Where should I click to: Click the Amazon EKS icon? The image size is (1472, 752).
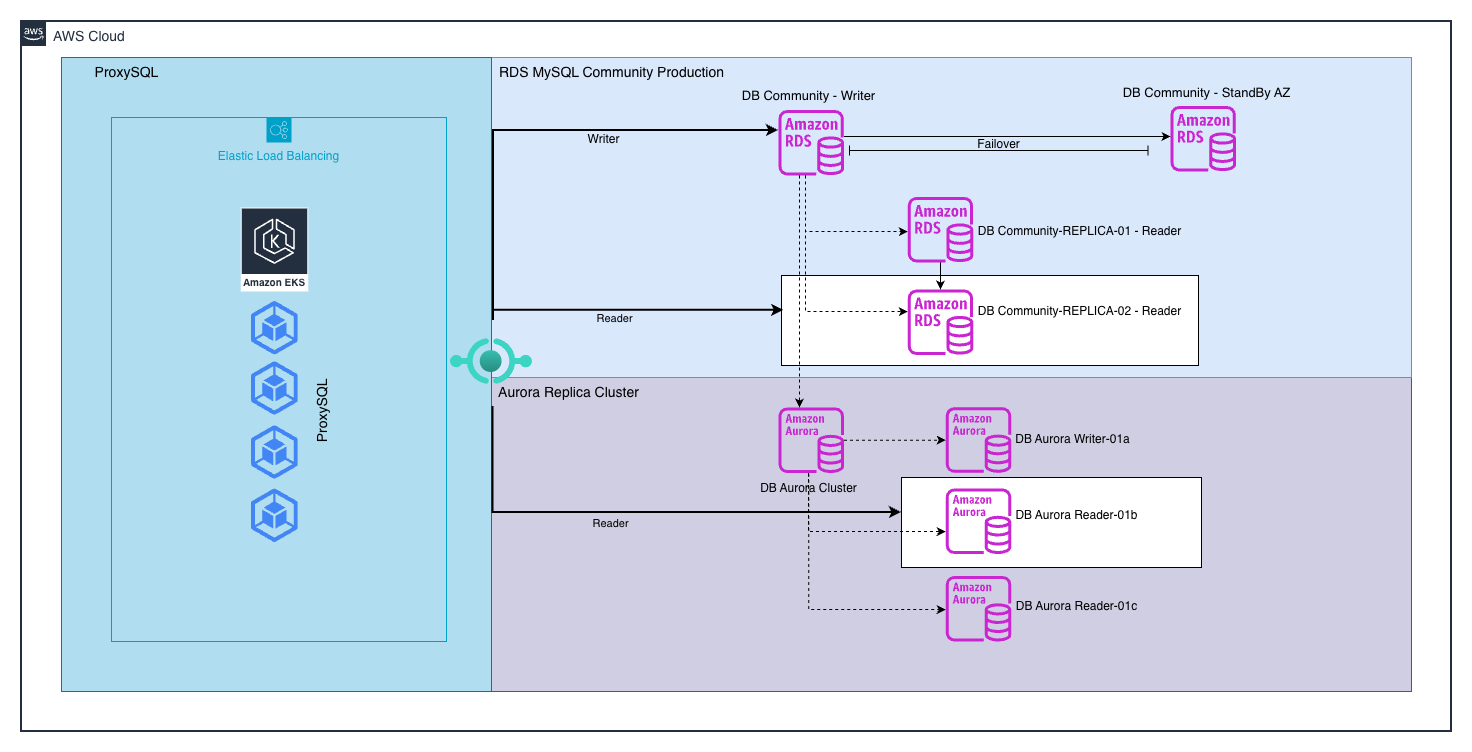[274, 250]
